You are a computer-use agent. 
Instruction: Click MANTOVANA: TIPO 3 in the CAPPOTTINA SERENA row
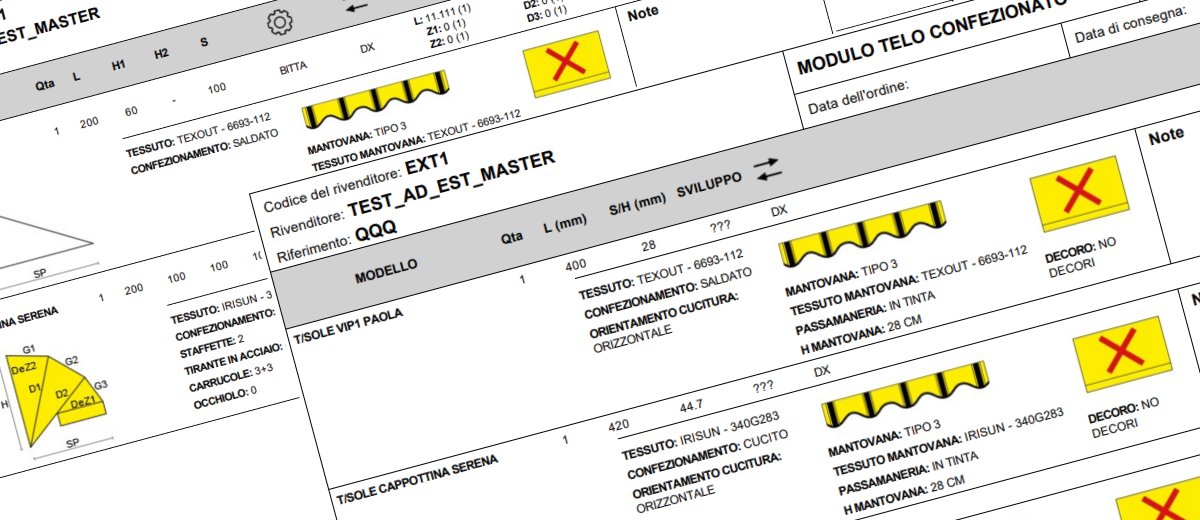tap(885, 439)
